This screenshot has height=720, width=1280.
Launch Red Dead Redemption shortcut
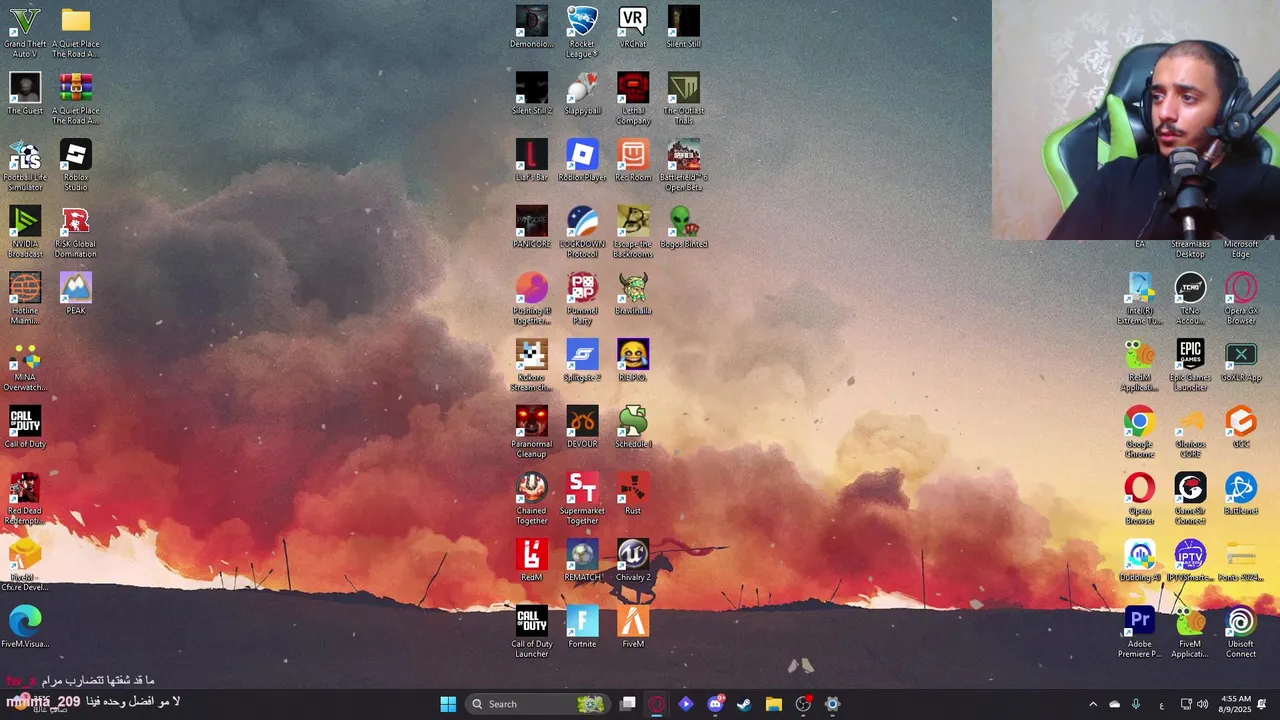tap(25, 498)
